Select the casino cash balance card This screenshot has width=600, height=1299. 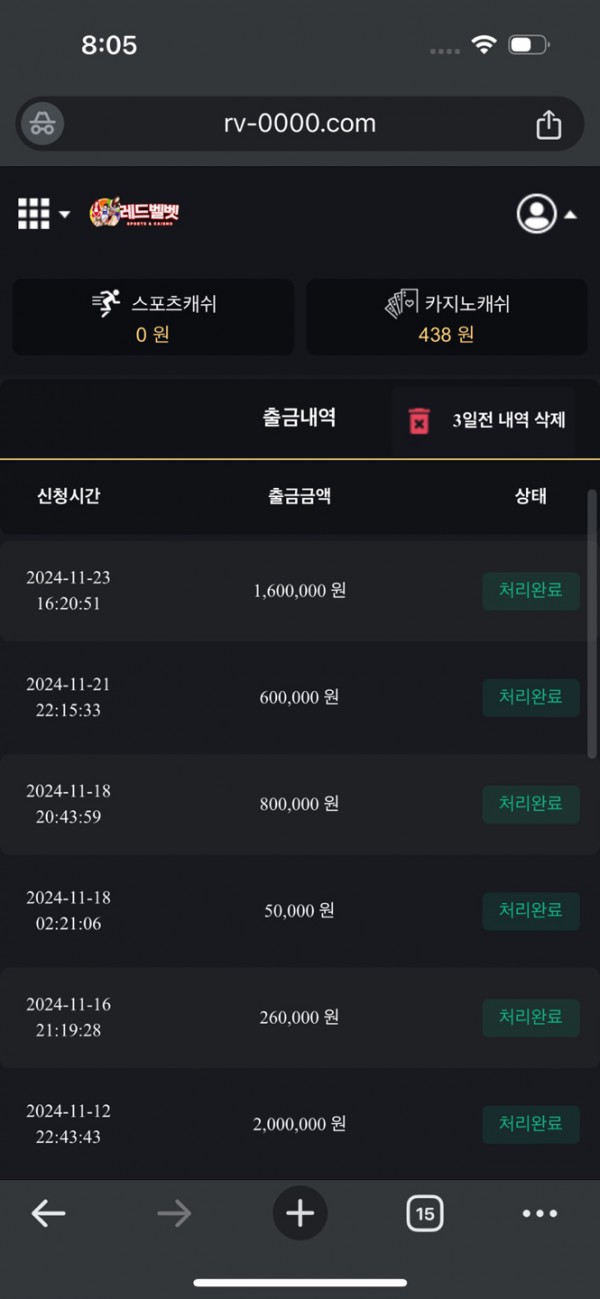tap(446, 317)
